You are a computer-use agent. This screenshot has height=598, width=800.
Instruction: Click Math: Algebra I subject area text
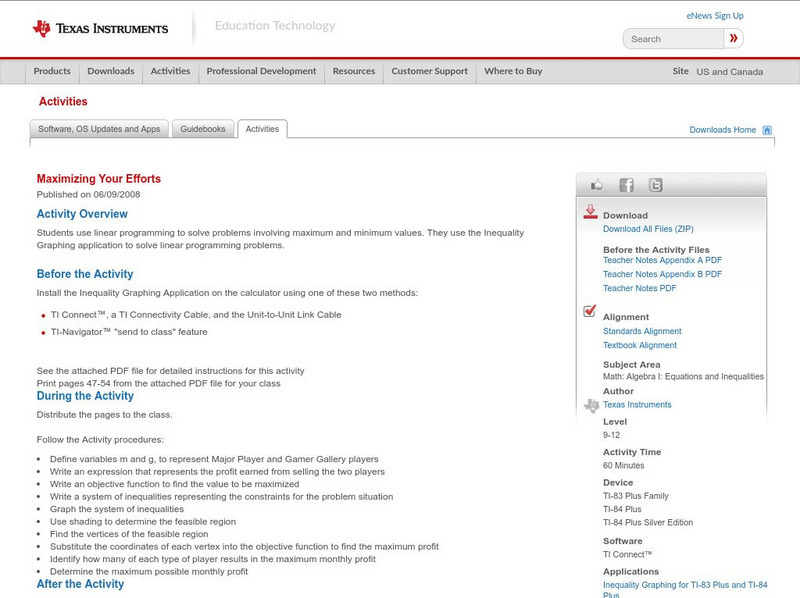(683, 377)
